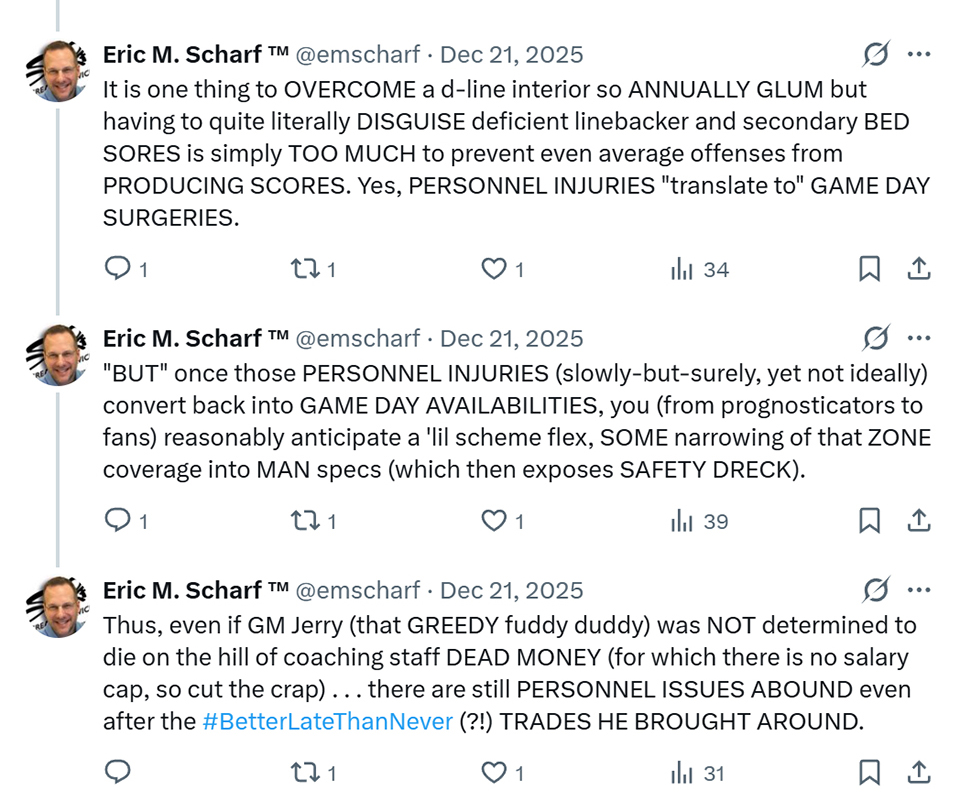Click the #BetterLateThanNever hashtag
The image size is (960, 812).
tap(328, 721)
